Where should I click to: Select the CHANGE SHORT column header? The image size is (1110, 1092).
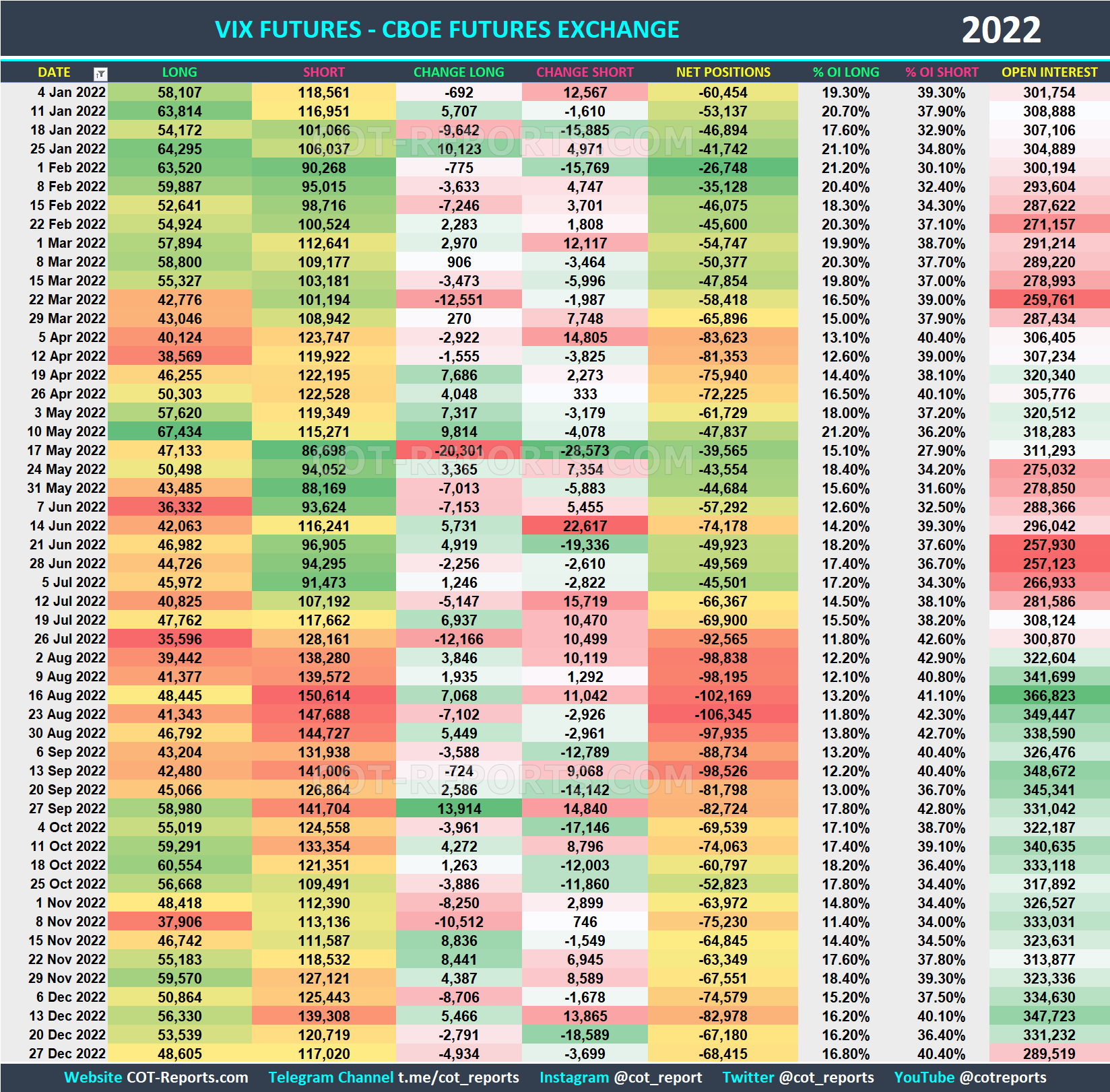tap(585, 73)
